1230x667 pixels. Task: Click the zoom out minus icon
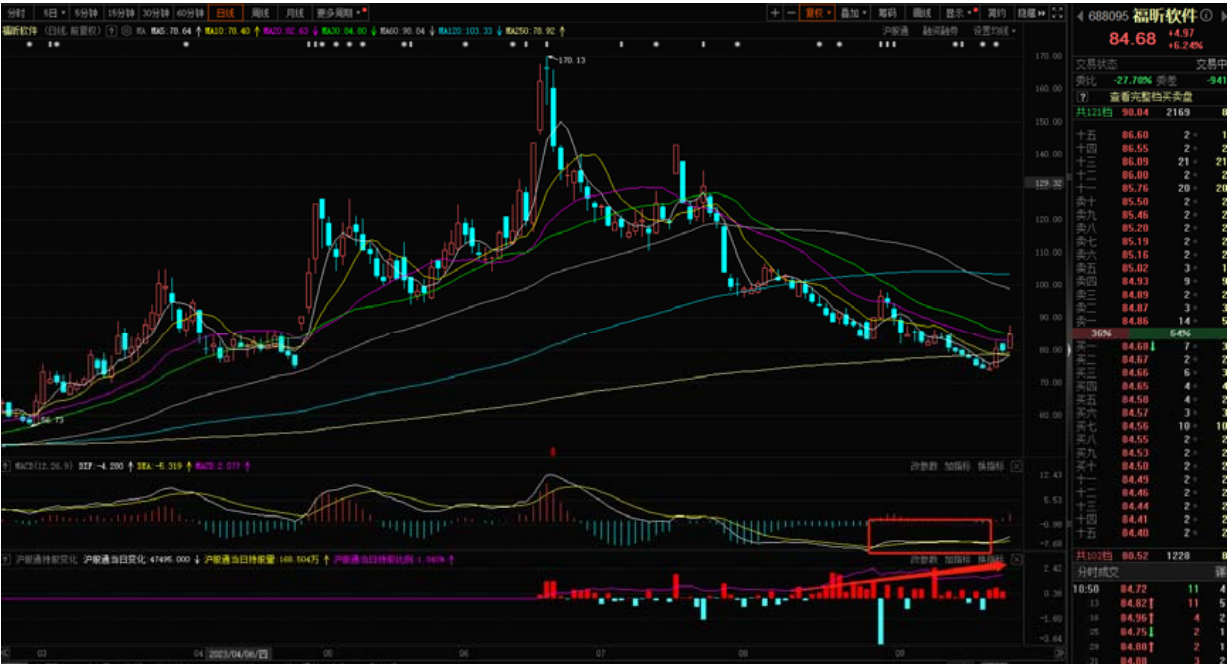click(x=791, y=13)
